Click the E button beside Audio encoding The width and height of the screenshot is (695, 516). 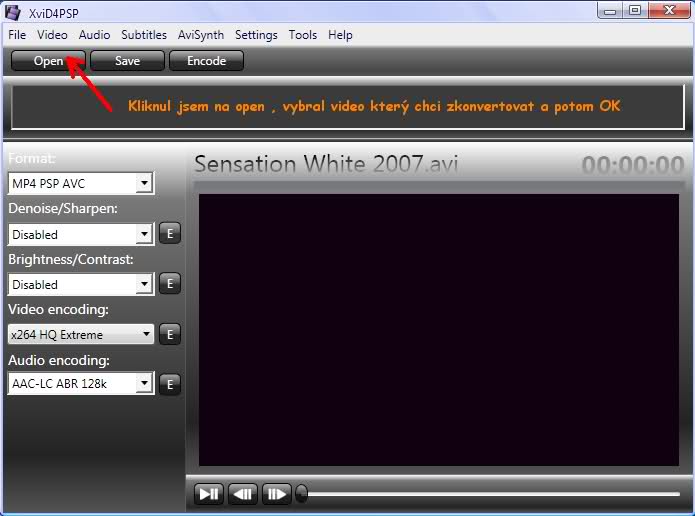pos(170,384)
